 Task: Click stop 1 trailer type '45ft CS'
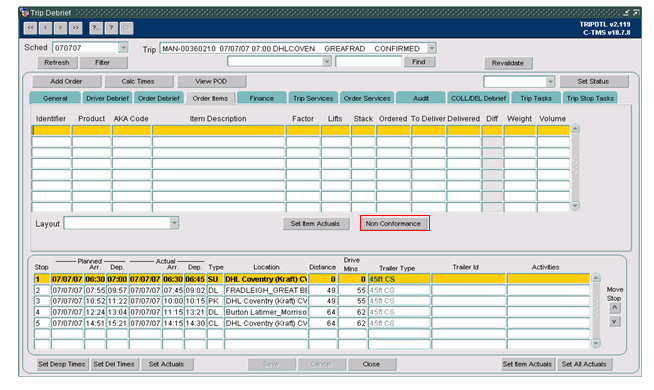(399, 279)
